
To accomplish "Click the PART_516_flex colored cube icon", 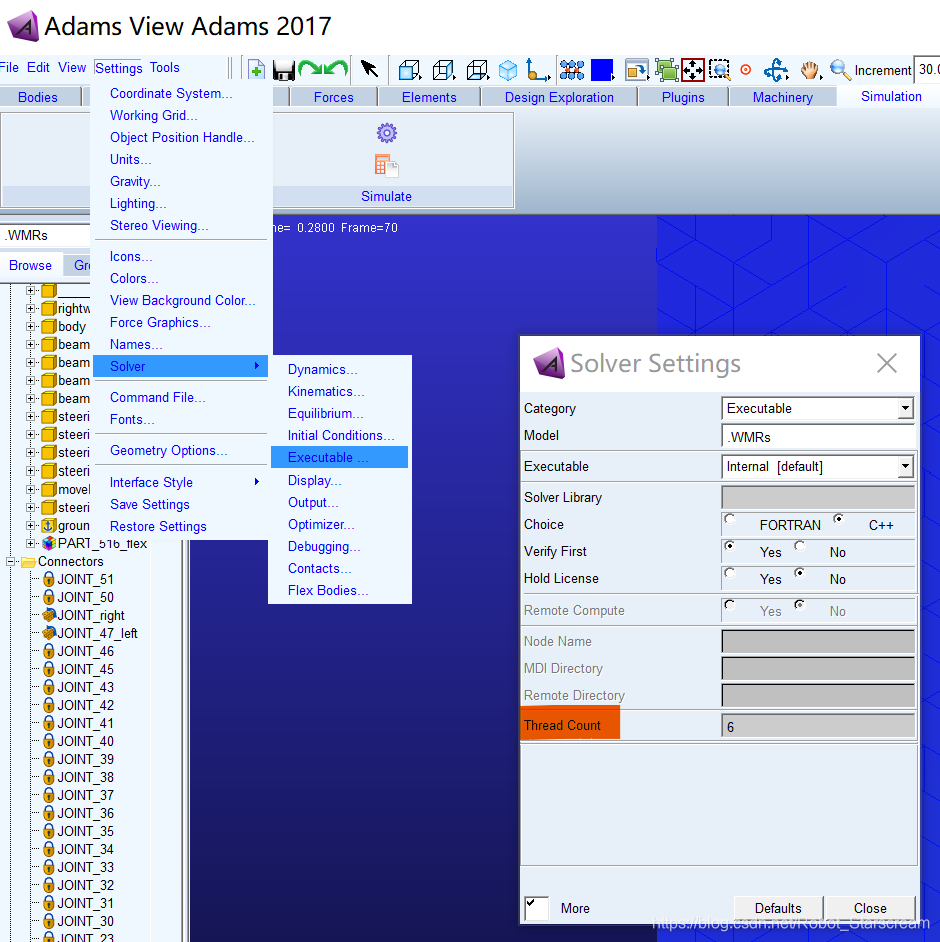I will click(x=49, y=544).
